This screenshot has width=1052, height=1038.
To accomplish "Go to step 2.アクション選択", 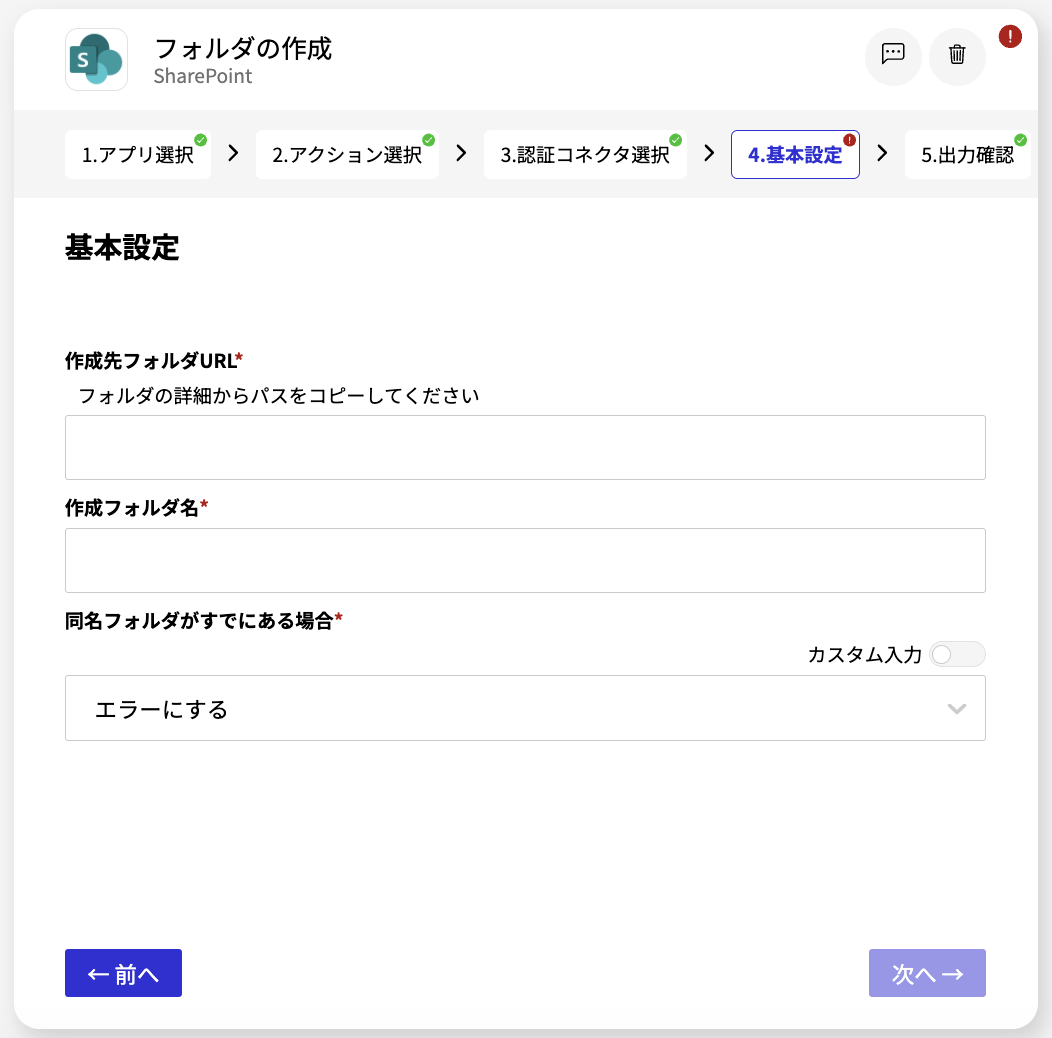I will coord(348,155).
